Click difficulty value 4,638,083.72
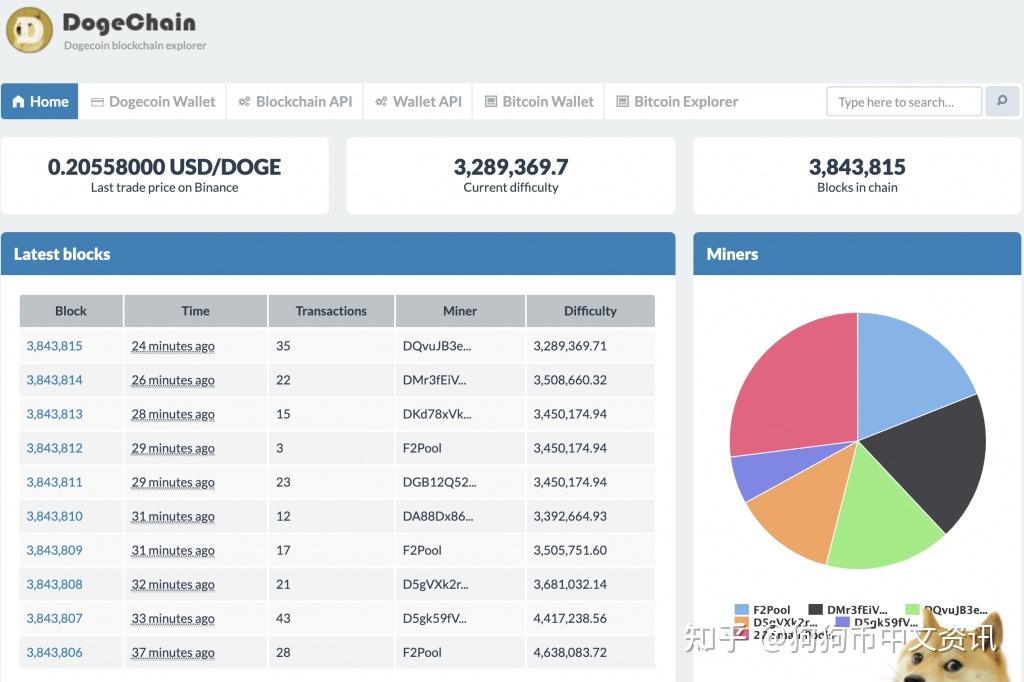 coord(569,652)
